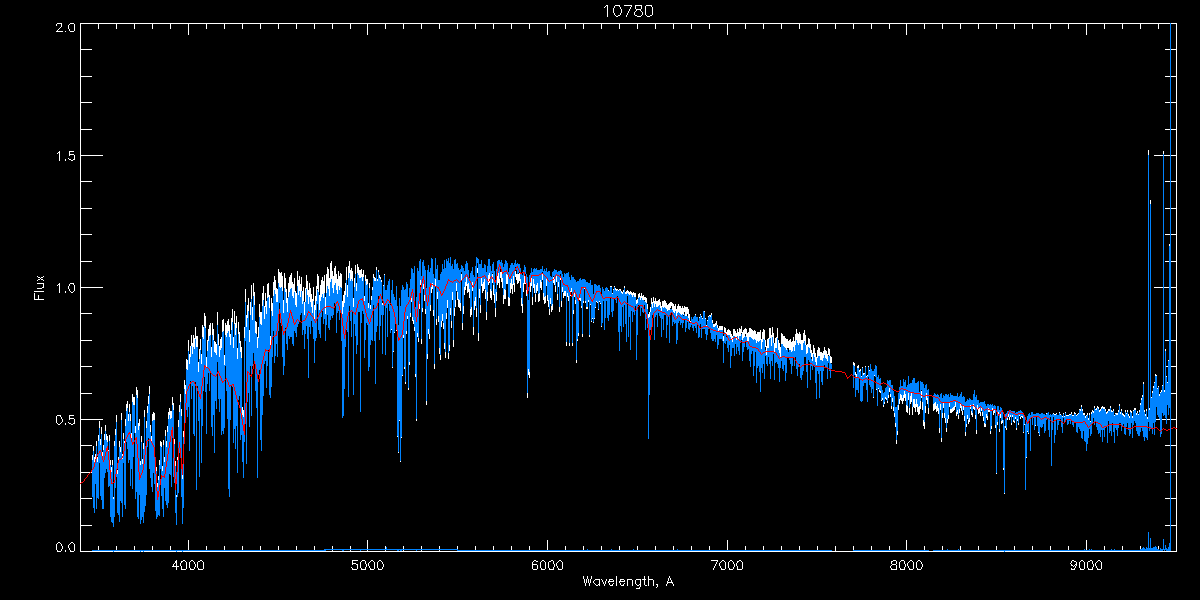Viewport: 1200px width, 600px height.
Task: Select the 4000 wavelength tick label
Action: [x=188, y=565]
